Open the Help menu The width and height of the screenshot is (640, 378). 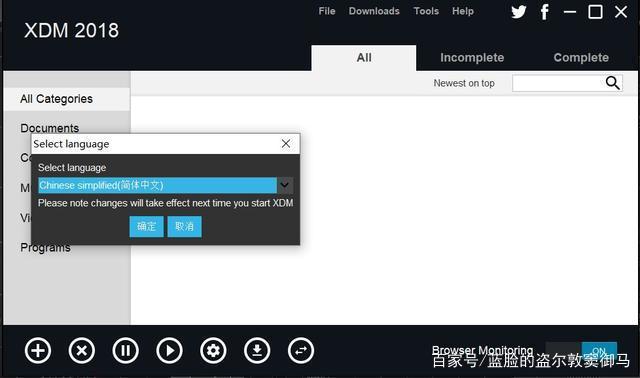click(x=463, y=11)
